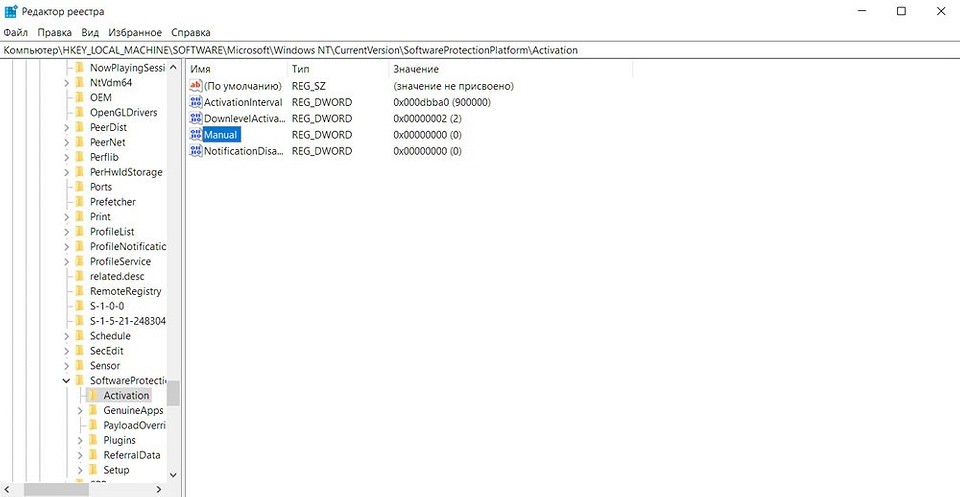
Task: Click the S-1-0-0 folder icon
Action: 79,306
